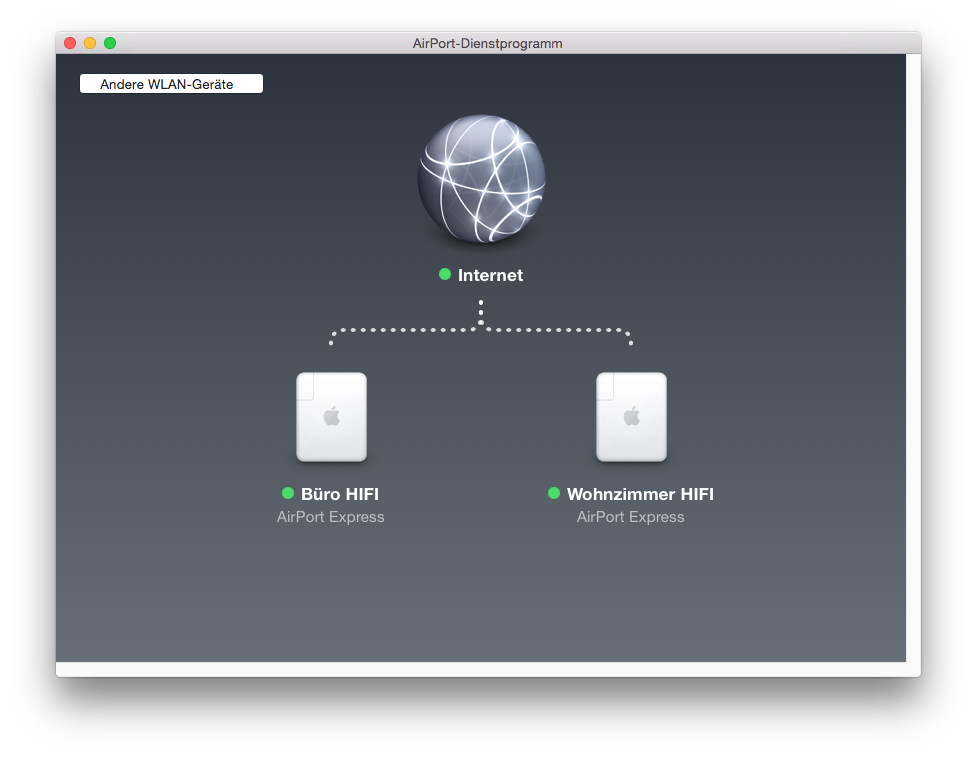
Task: Select the Wohnzimmer HIFI base station icon
Action: [631, 417]
